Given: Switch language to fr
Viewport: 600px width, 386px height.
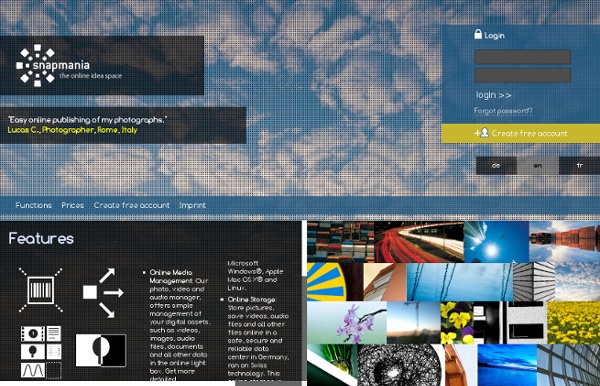Looking at the screenshot, I should point(579,165).
